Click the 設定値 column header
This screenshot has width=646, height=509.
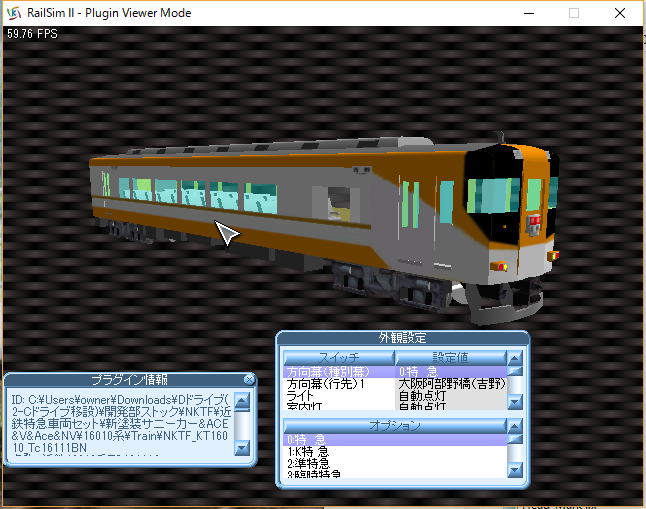tap(451, 358)
